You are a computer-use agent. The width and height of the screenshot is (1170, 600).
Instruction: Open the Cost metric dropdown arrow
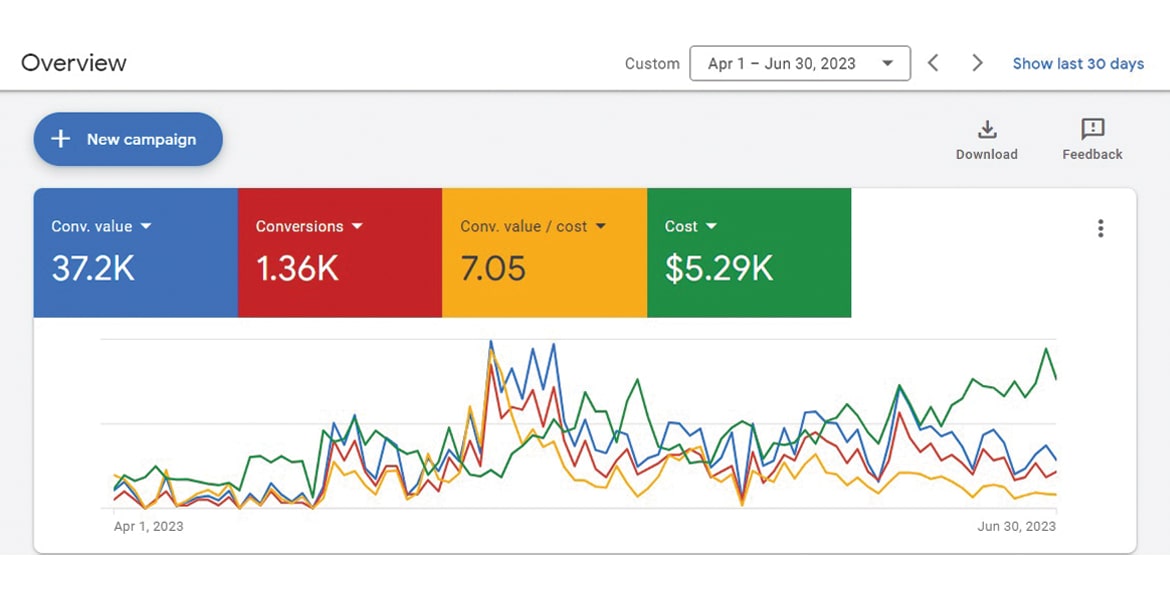click(711, 226)
